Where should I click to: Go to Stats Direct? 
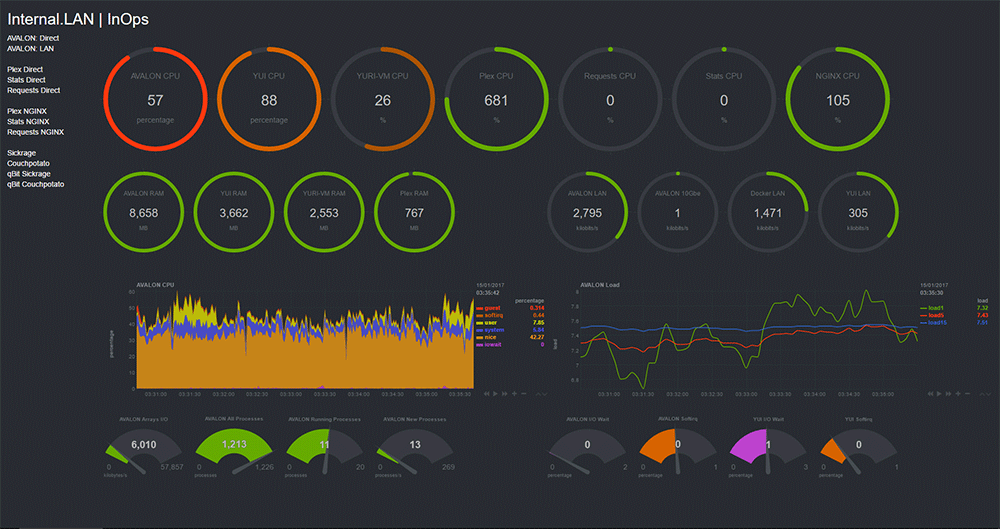[27, 80]
